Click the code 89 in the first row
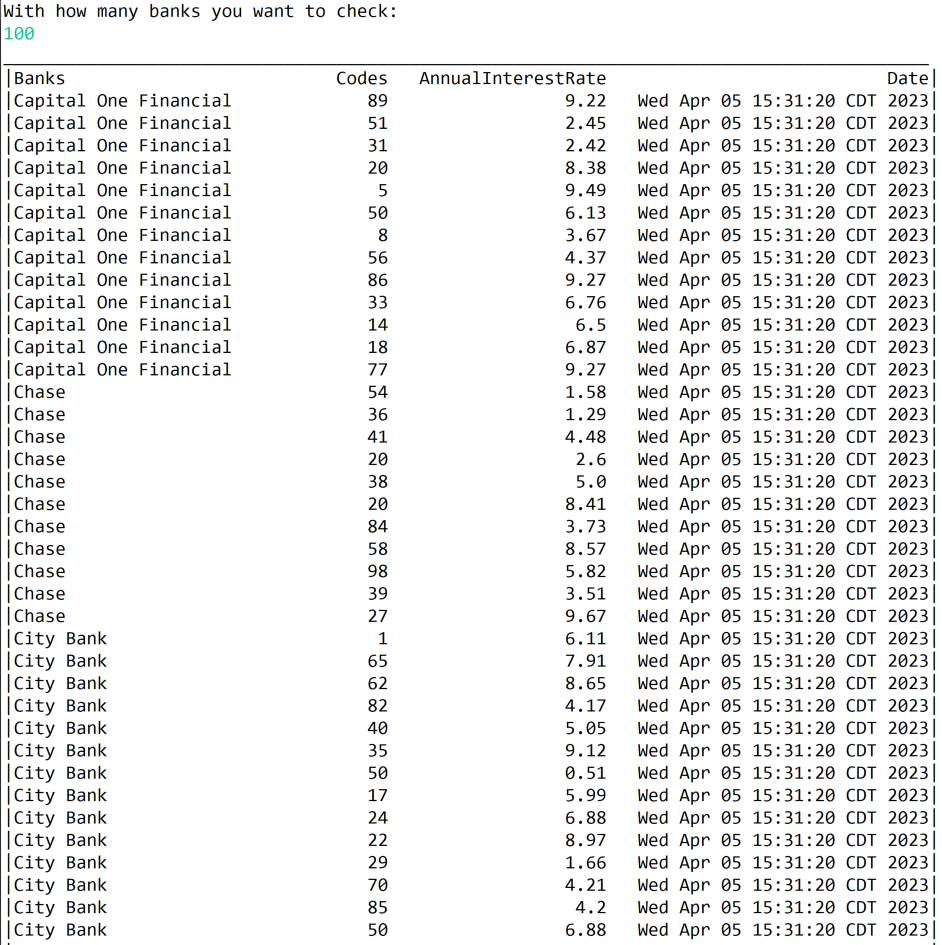942x945 pixels. tap(379, 100)
